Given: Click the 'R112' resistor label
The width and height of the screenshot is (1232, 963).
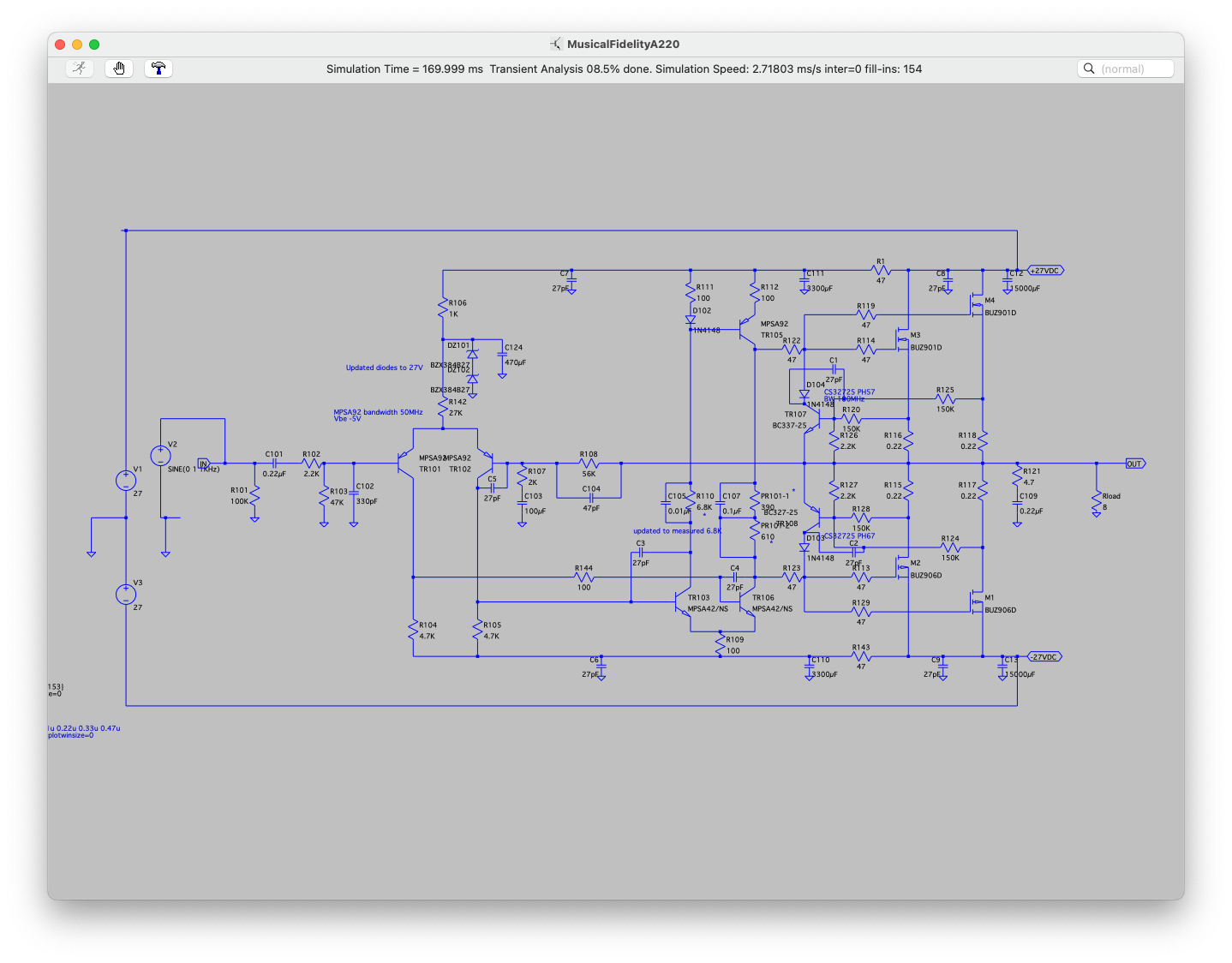Looking at the screenshot, I should coord(769,288).
